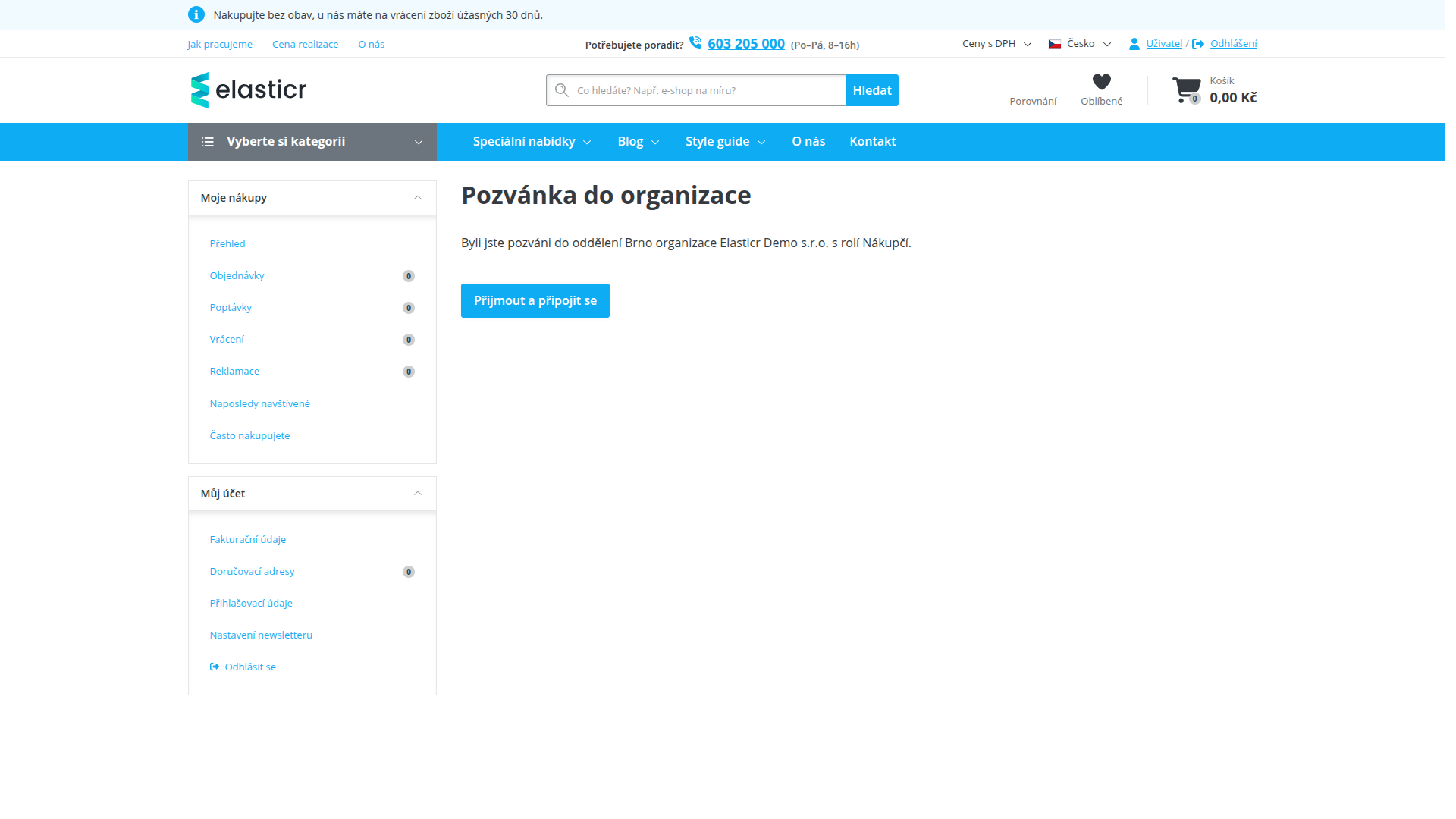Click Přijmout a připojit se button

[x=535, y=301]
